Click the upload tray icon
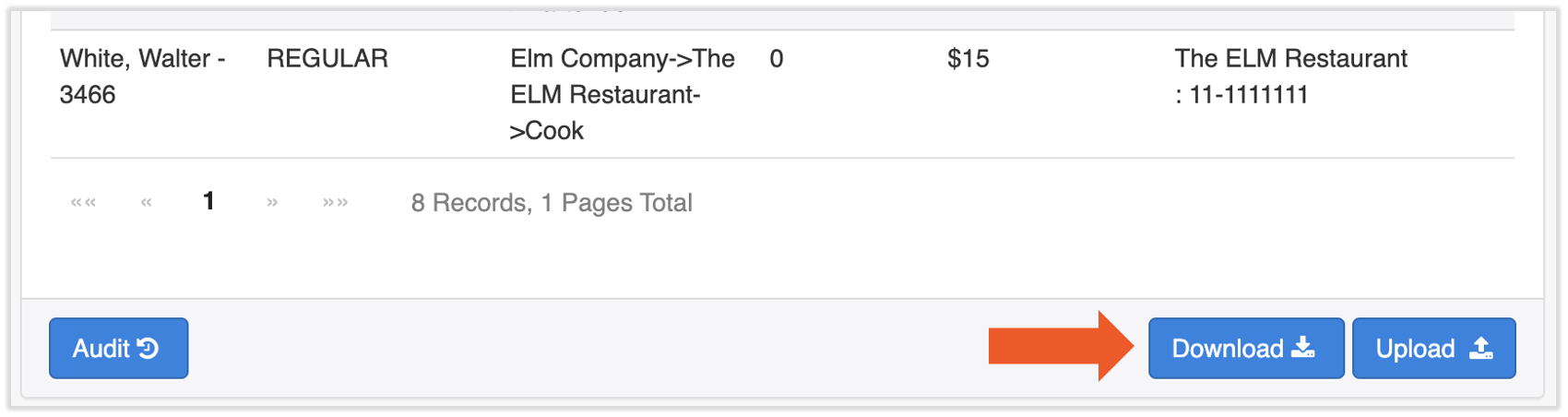The height and width of the screenshot is (417, 1568). tap(1481, 348)
